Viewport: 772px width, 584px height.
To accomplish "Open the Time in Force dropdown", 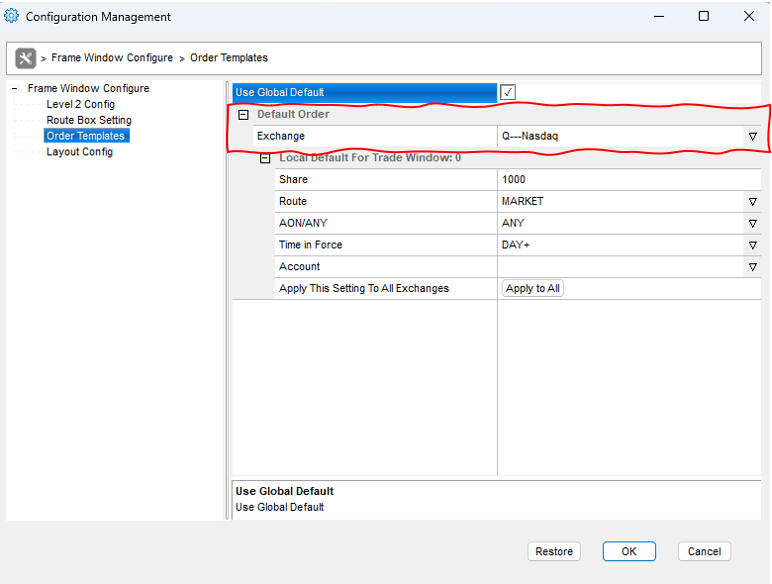I will tap(752, 245).
